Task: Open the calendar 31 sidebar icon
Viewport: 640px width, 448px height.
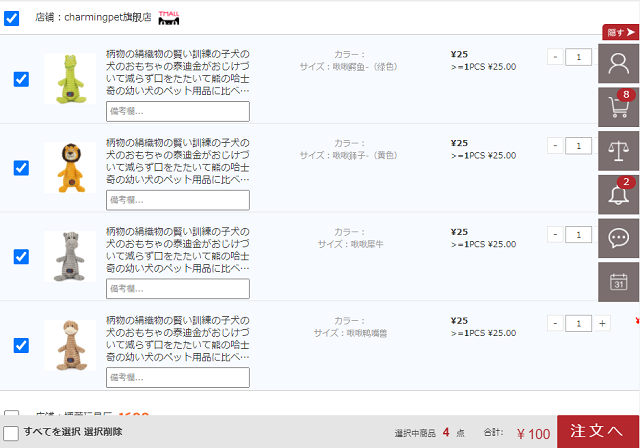Action: tap(618, 282)
